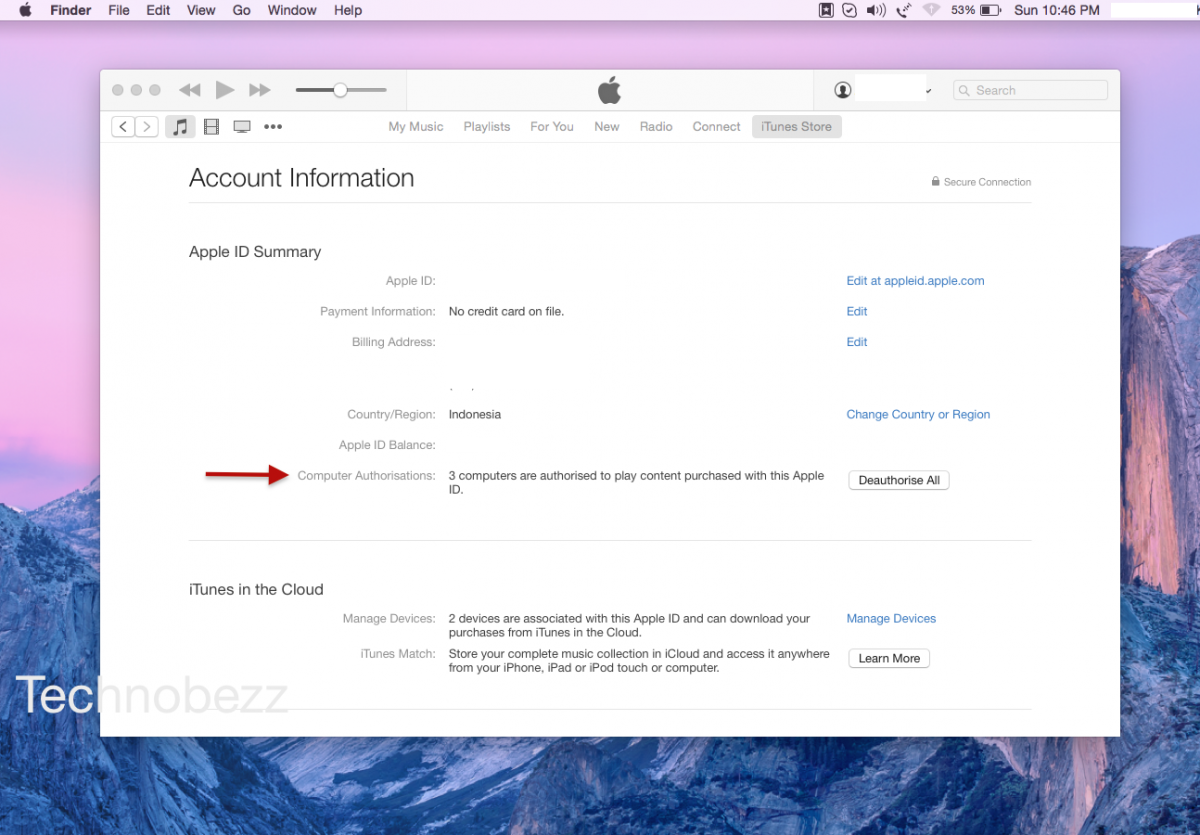Select the TV Shows library icon

click(x=242, y=126)
